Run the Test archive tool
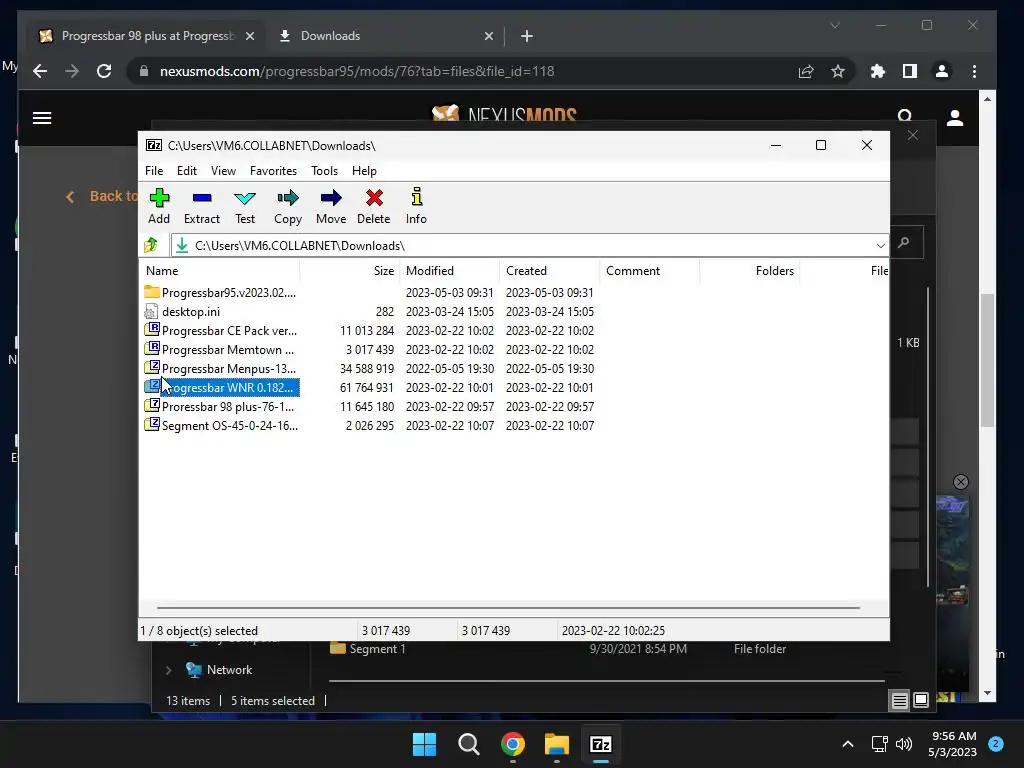This screenshot has height=768, width=1024. (245, 206)
